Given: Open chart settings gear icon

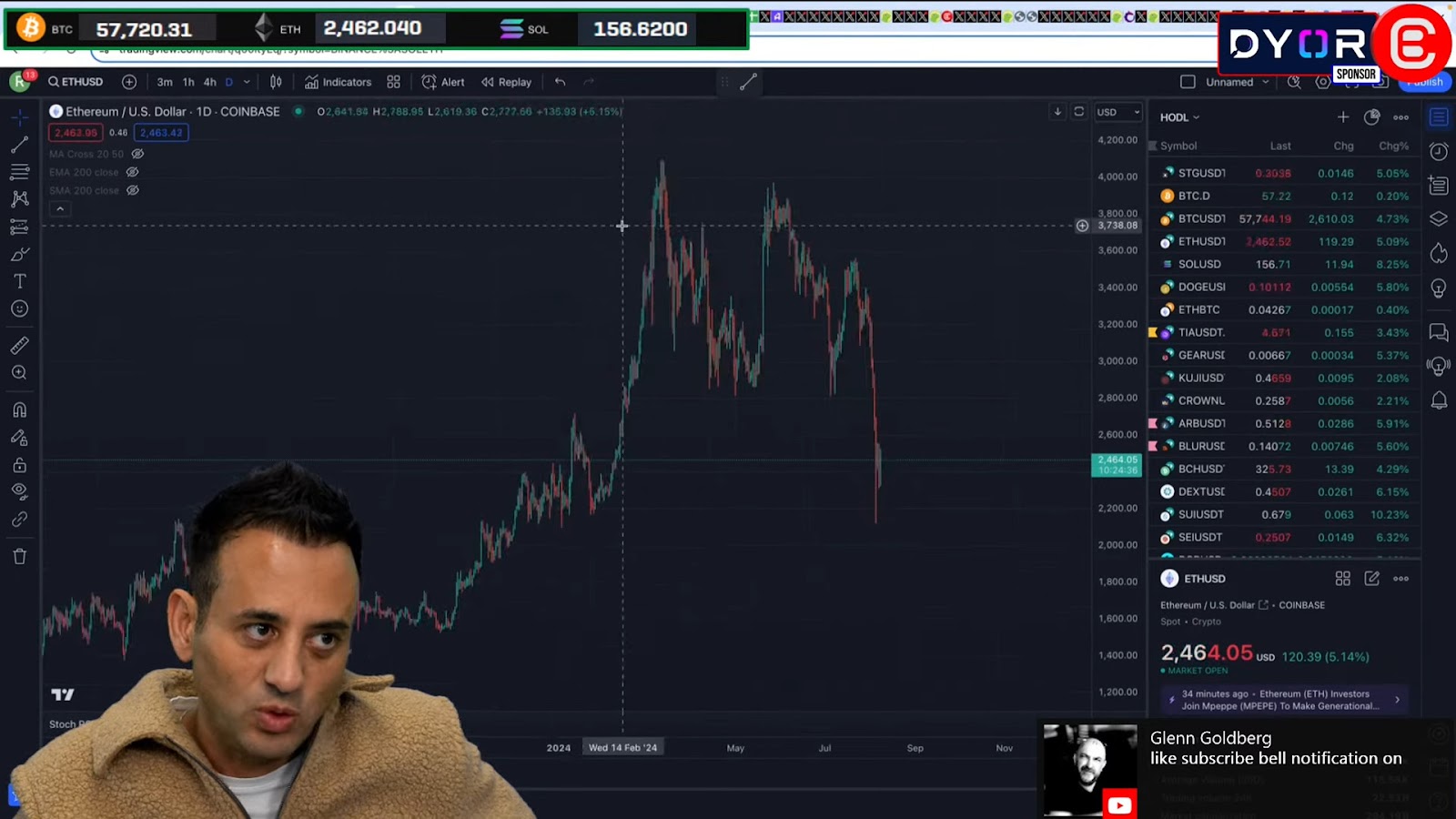Looking at the screenshot, I should [x=1322, y=82].
